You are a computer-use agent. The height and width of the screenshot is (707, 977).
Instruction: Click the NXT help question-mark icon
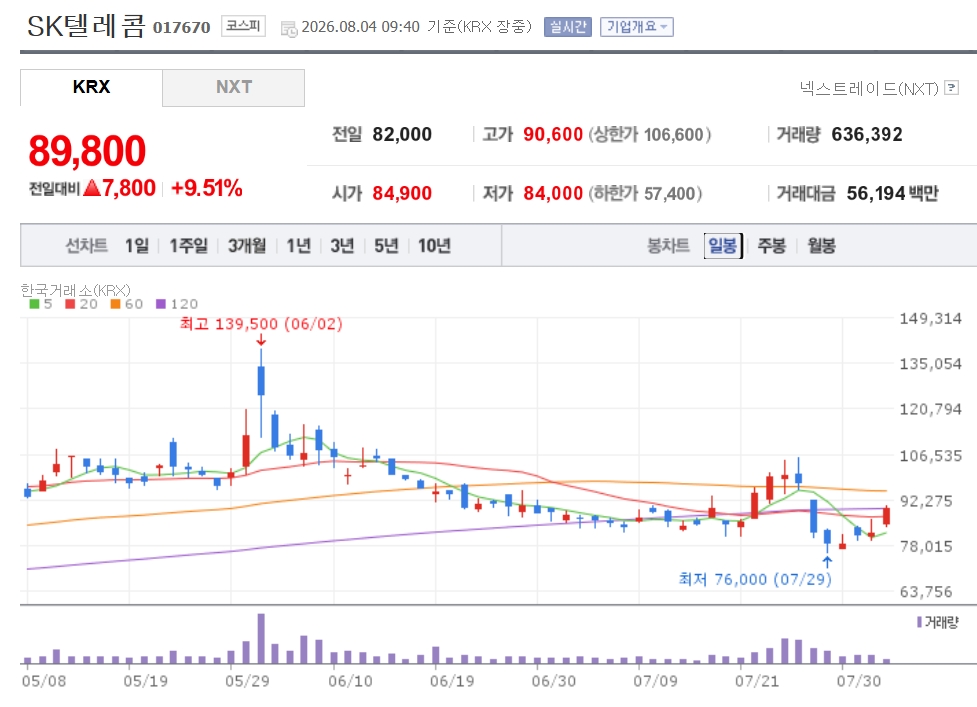pyautogui.click(x=951, y=88)
